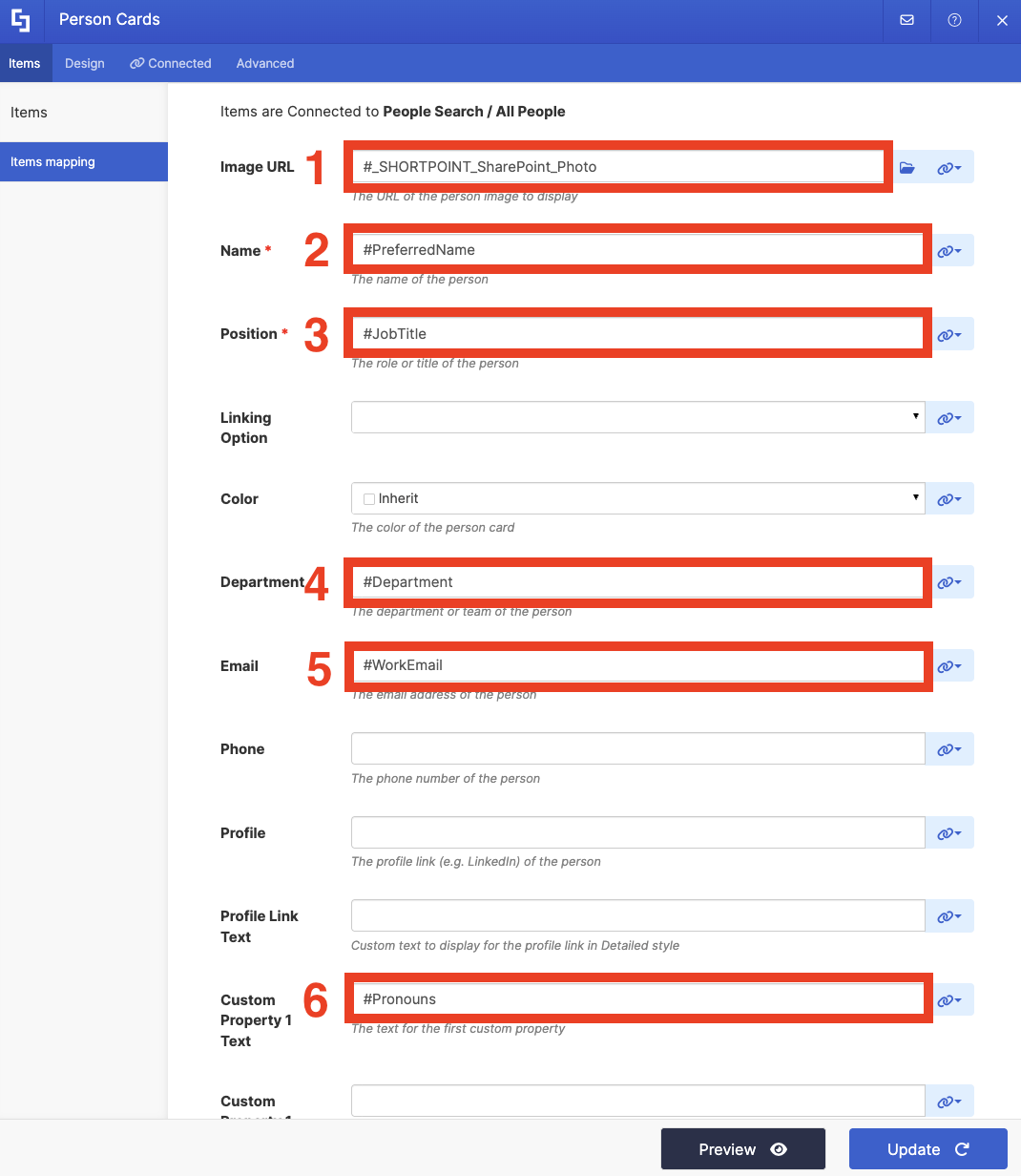Click the Preview button
Viewport: 1021px width, 1176px height.
coord(742,1149)
